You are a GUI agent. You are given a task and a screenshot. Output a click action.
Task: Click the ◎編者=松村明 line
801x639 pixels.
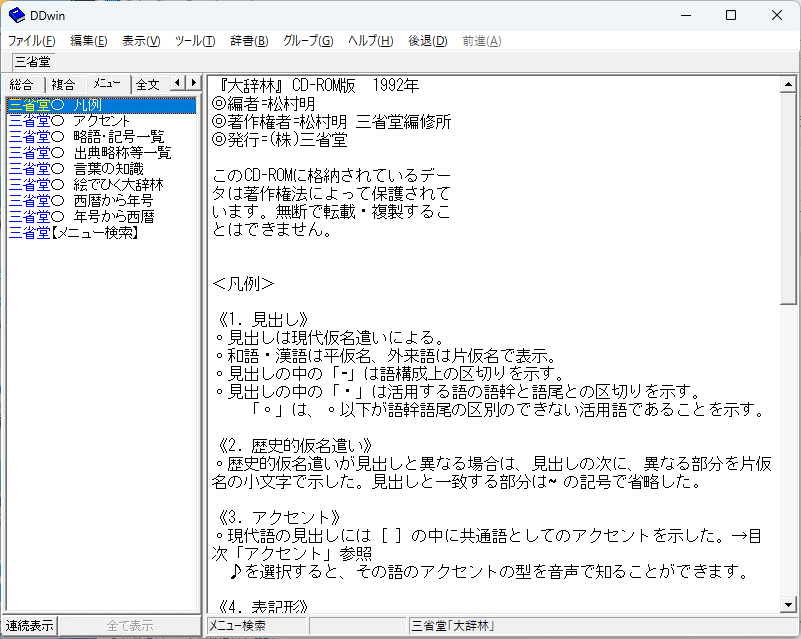[264, 104]
